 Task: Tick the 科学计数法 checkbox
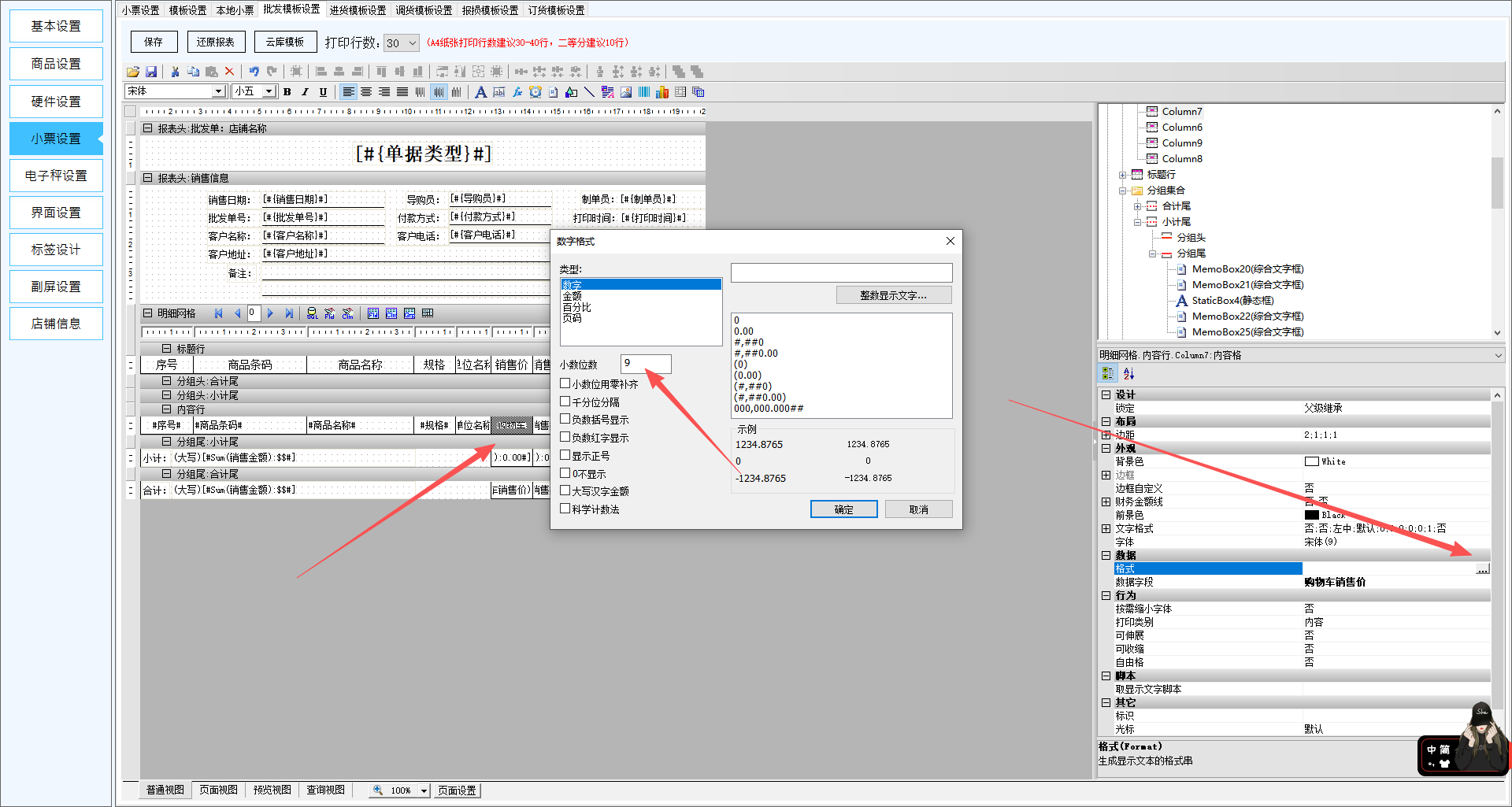[565, 509]
